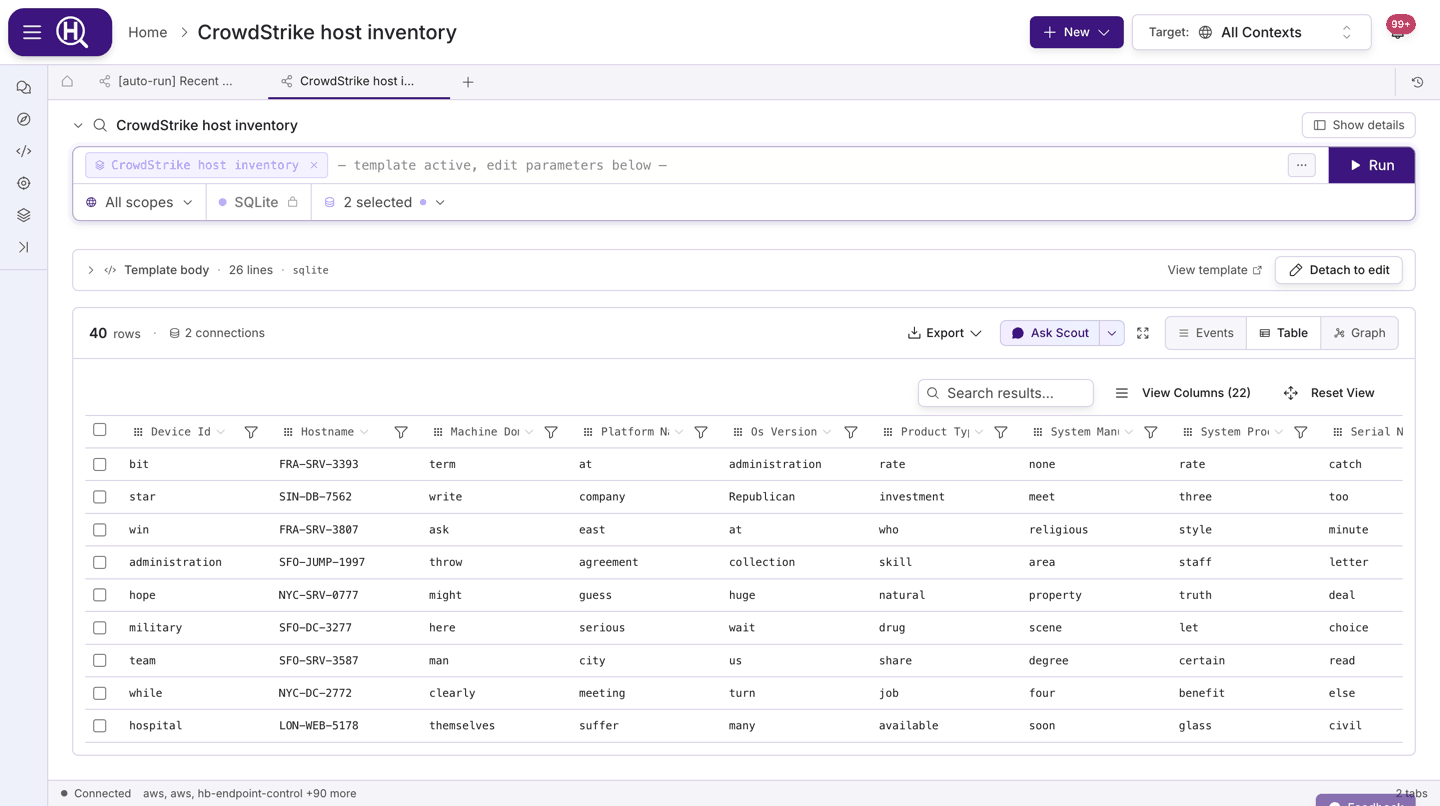
Task: Open query history clock icon
Action: point(1417,82)
